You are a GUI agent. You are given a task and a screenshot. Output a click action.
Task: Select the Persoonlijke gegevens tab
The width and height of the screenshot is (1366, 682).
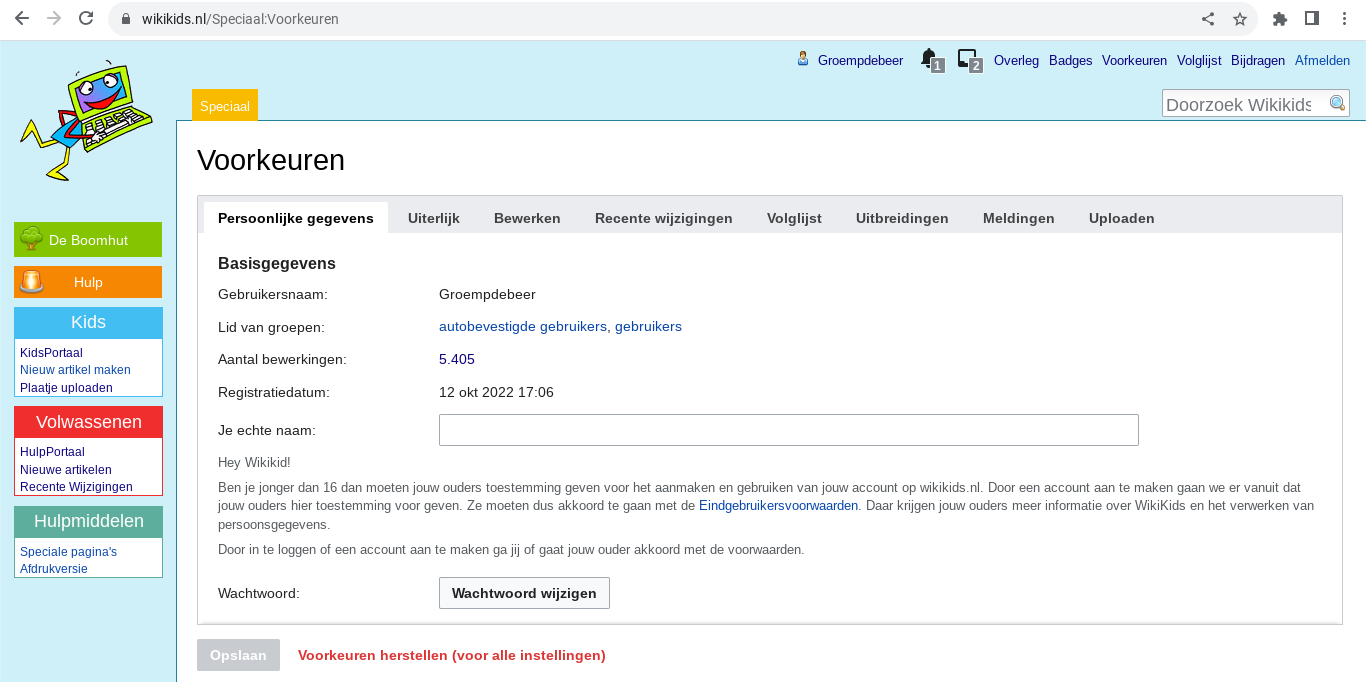(x=296, y=218)
